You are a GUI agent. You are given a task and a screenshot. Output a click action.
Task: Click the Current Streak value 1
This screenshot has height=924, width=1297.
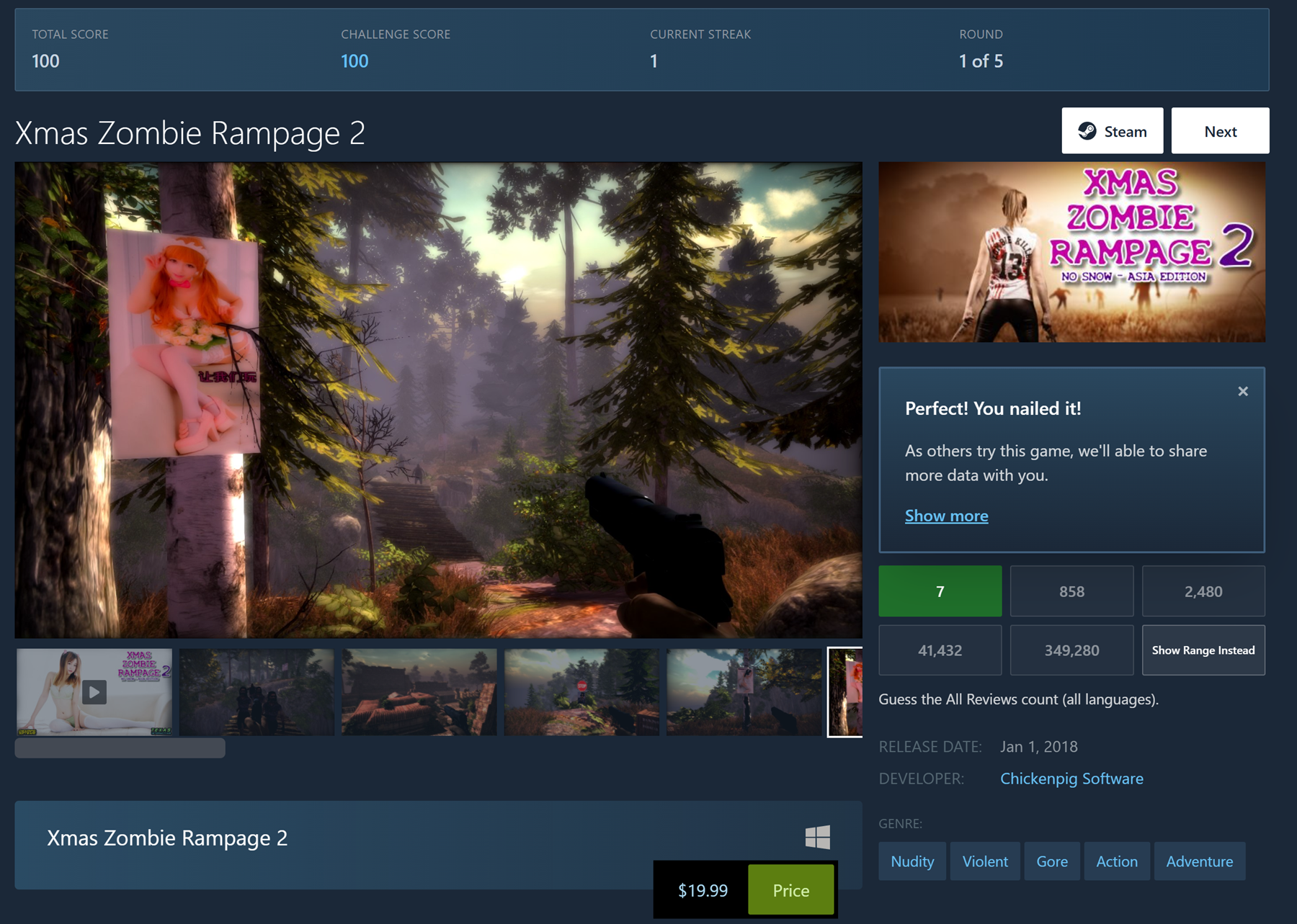point(654,61)
